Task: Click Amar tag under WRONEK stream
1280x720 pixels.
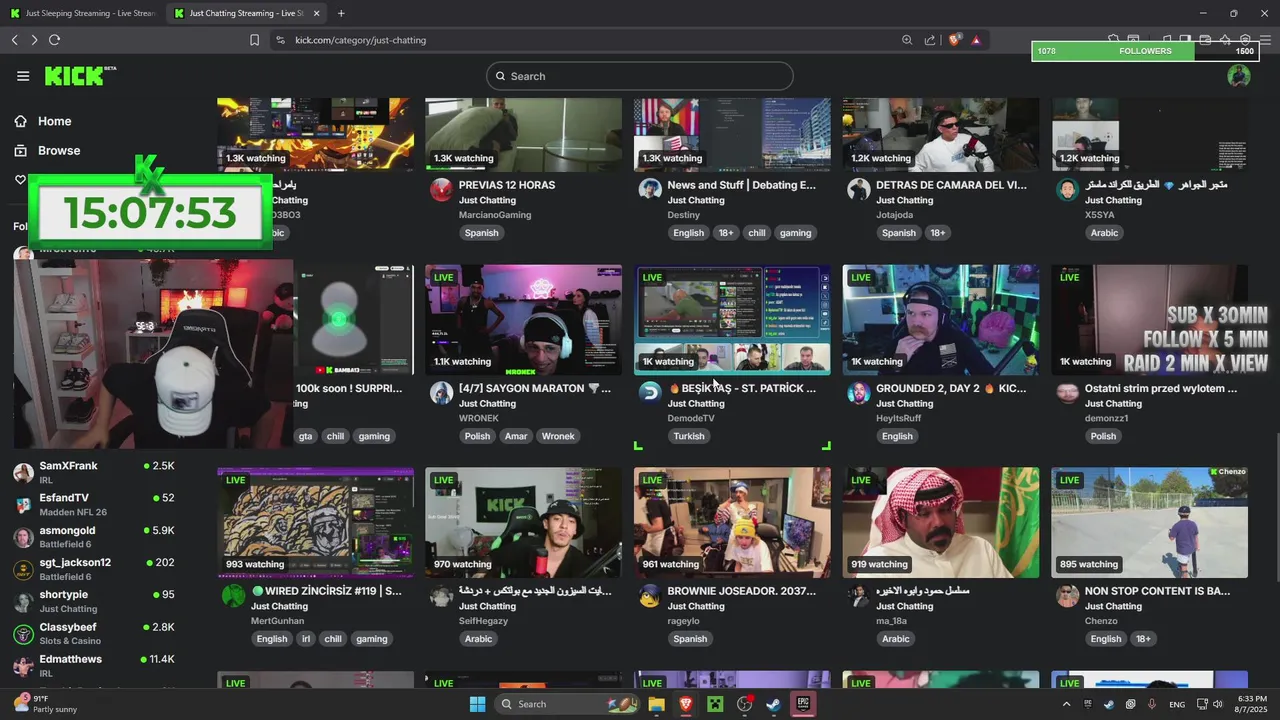Action: (516, 436)
